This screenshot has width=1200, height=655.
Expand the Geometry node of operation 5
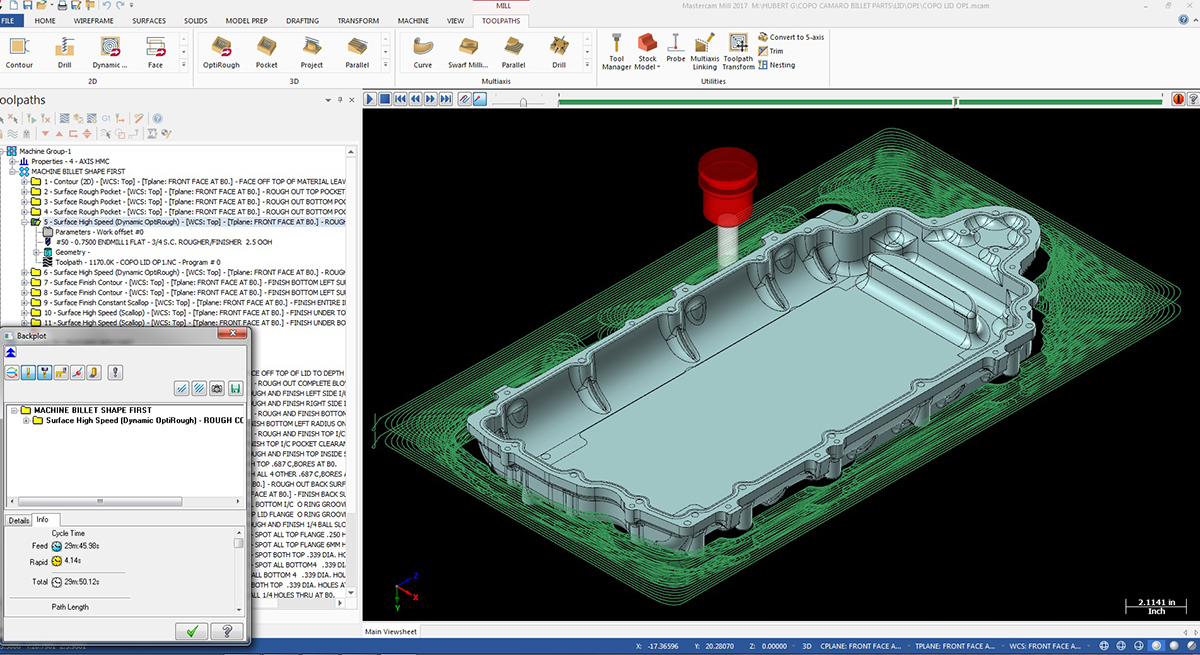[x=36, y=252]
